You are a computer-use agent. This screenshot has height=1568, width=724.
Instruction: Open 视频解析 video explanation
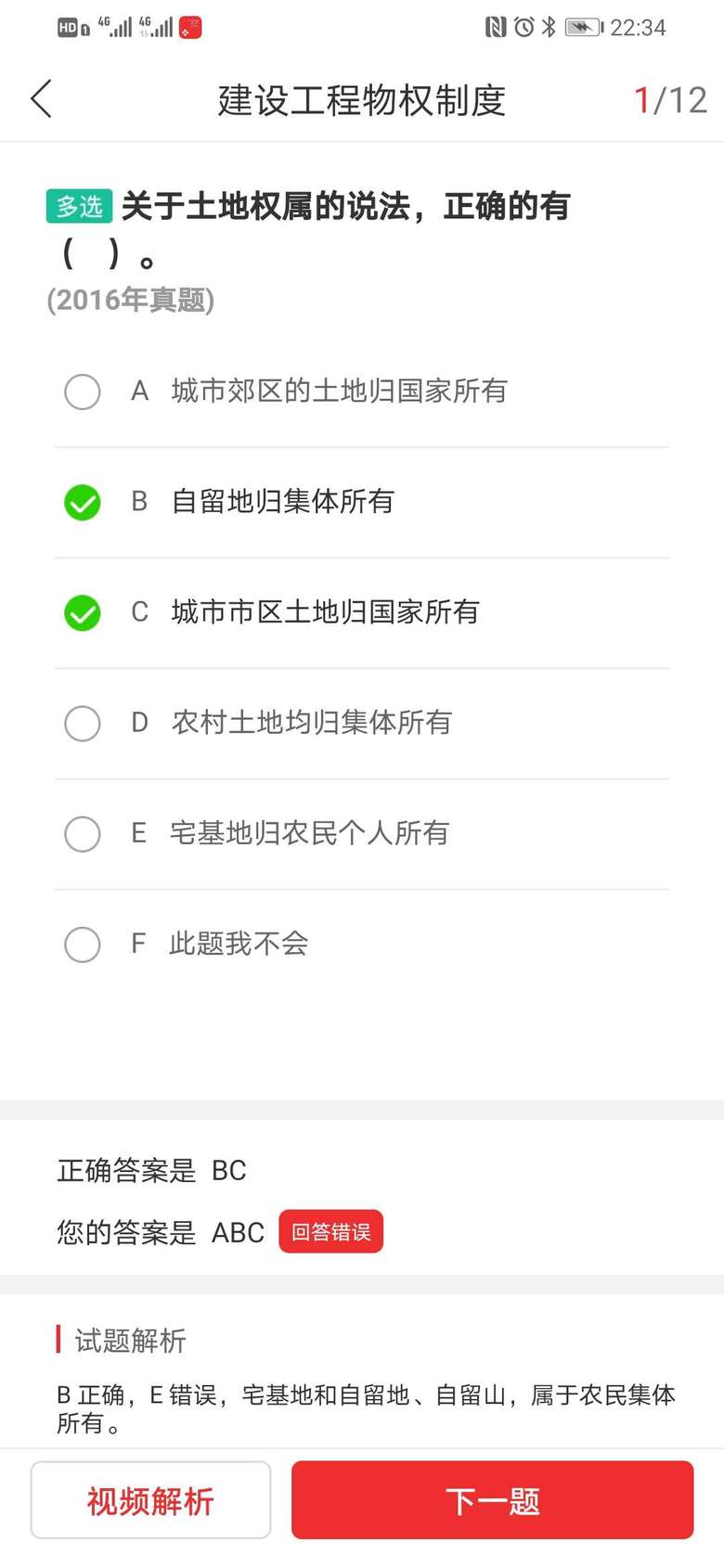click(150, 1499)
